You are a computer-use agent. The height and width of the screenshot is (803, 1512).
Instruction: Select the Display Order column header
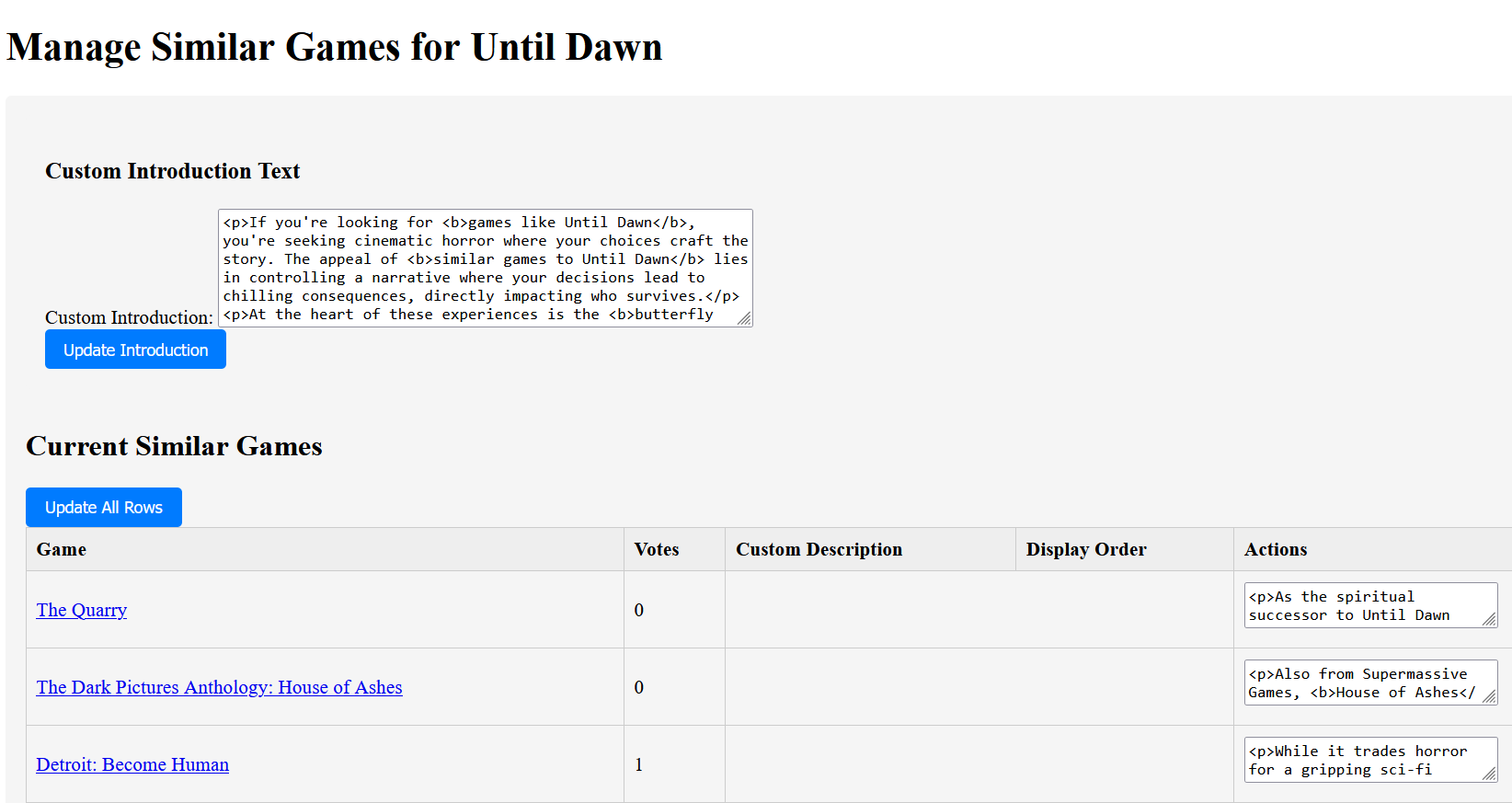(x=1086, y=549)
